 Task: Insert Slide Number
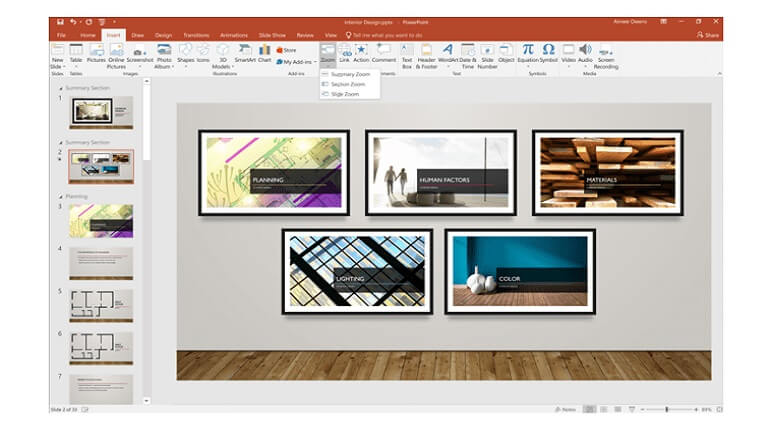pos(487,56)
